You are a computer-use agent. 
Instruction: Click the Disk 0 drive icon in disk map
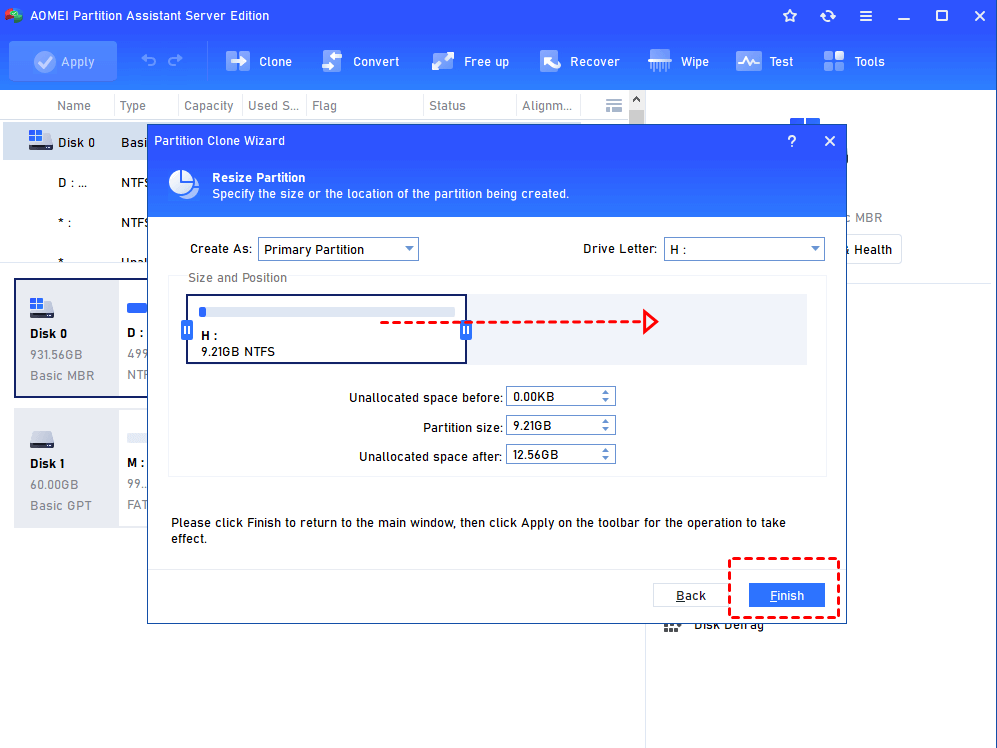click(41, 308)
